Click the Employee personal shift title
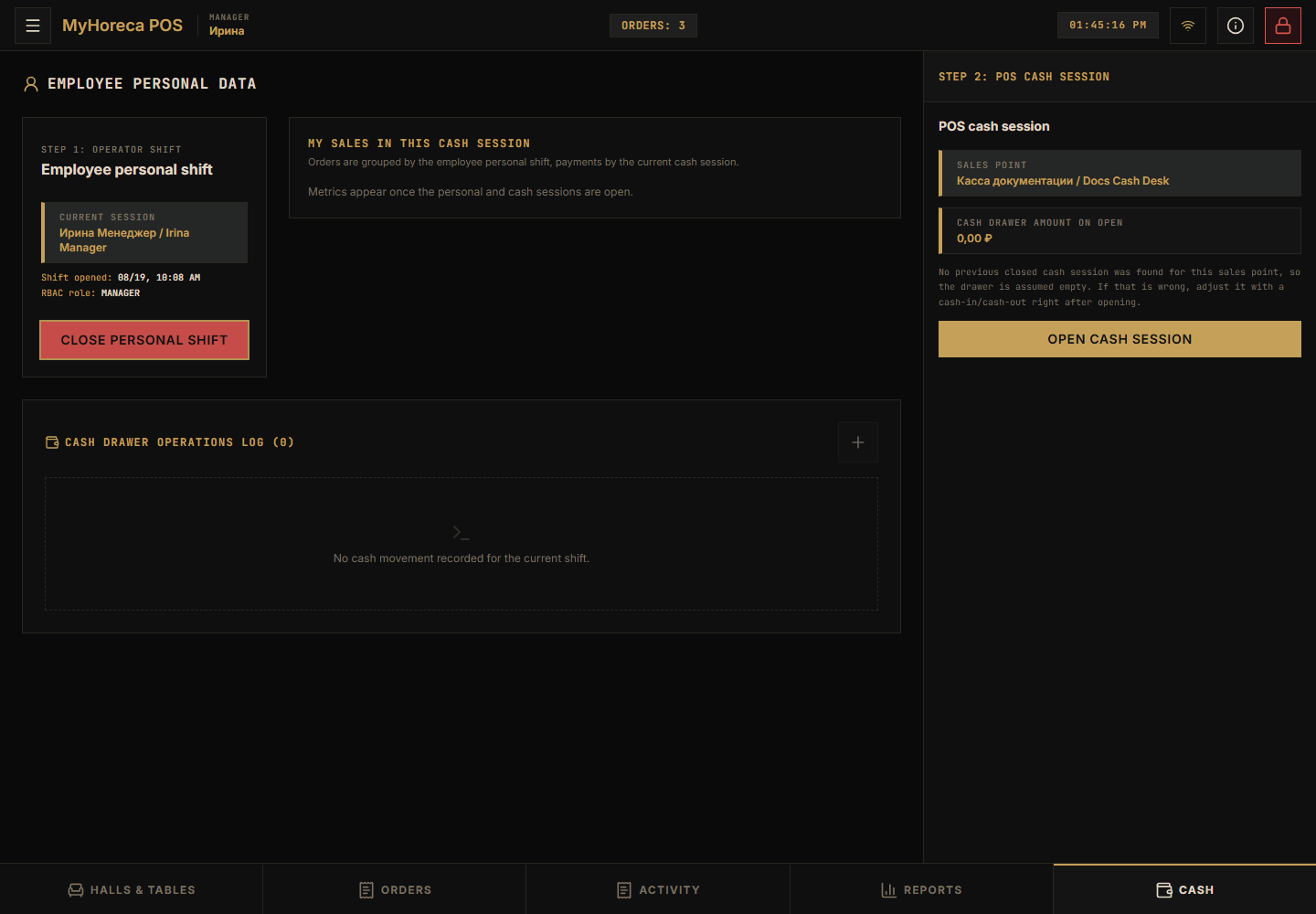The height and width of the screenshot is (914, 1316). [x=127, y=170]
